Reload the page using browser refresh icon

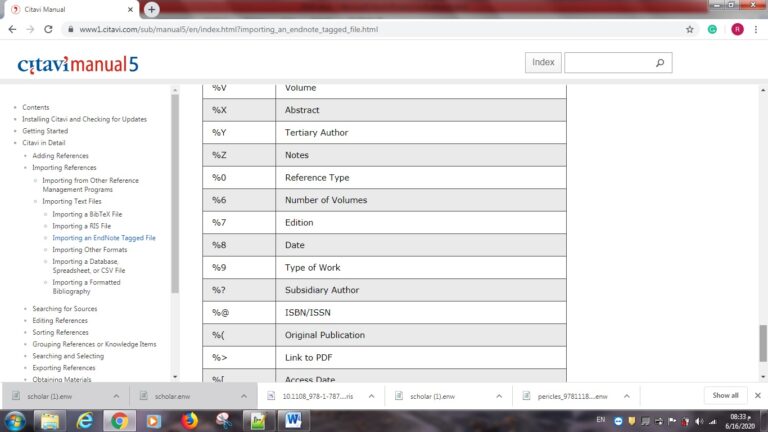point(49,29)
